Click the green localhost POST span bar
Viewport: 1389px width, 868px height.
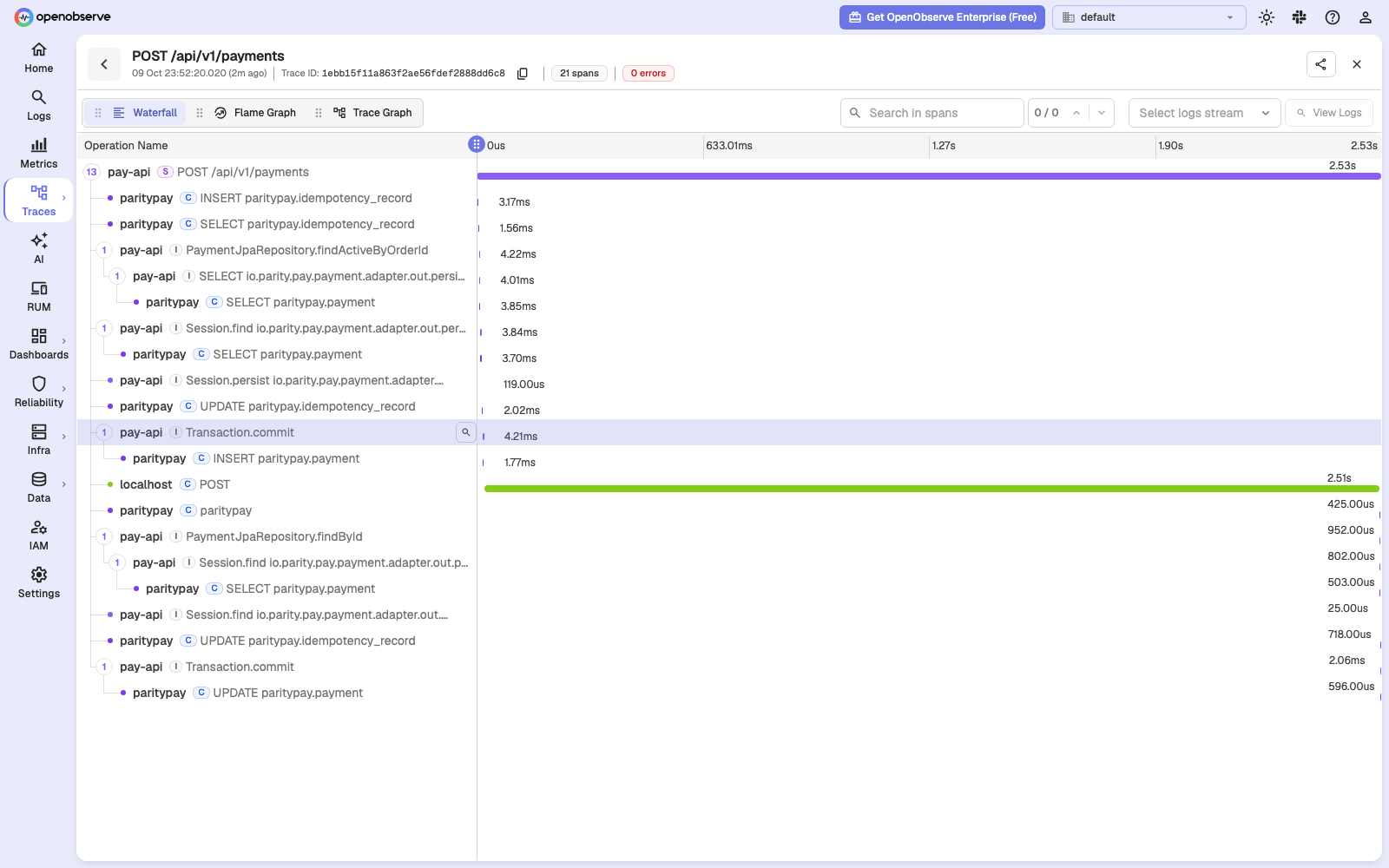[x=931, y=489]
